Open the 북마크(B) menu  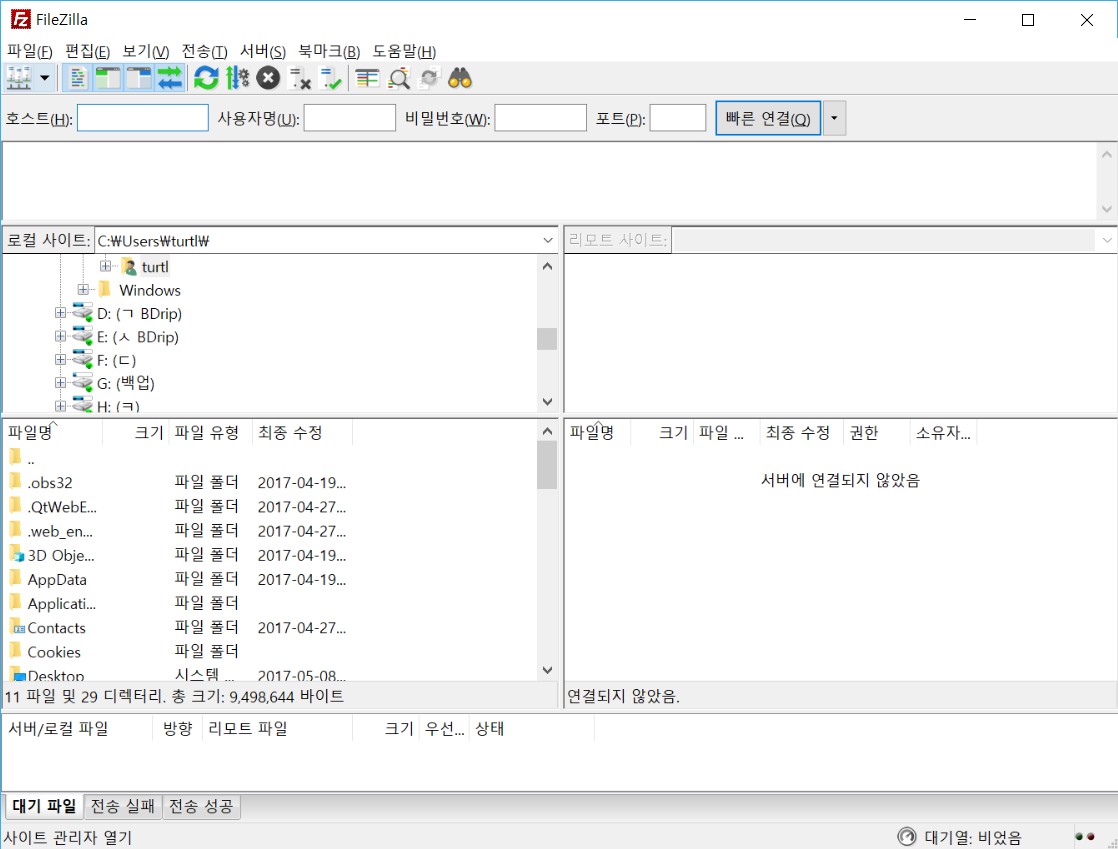pyautogui.click(x=329, y=51)
